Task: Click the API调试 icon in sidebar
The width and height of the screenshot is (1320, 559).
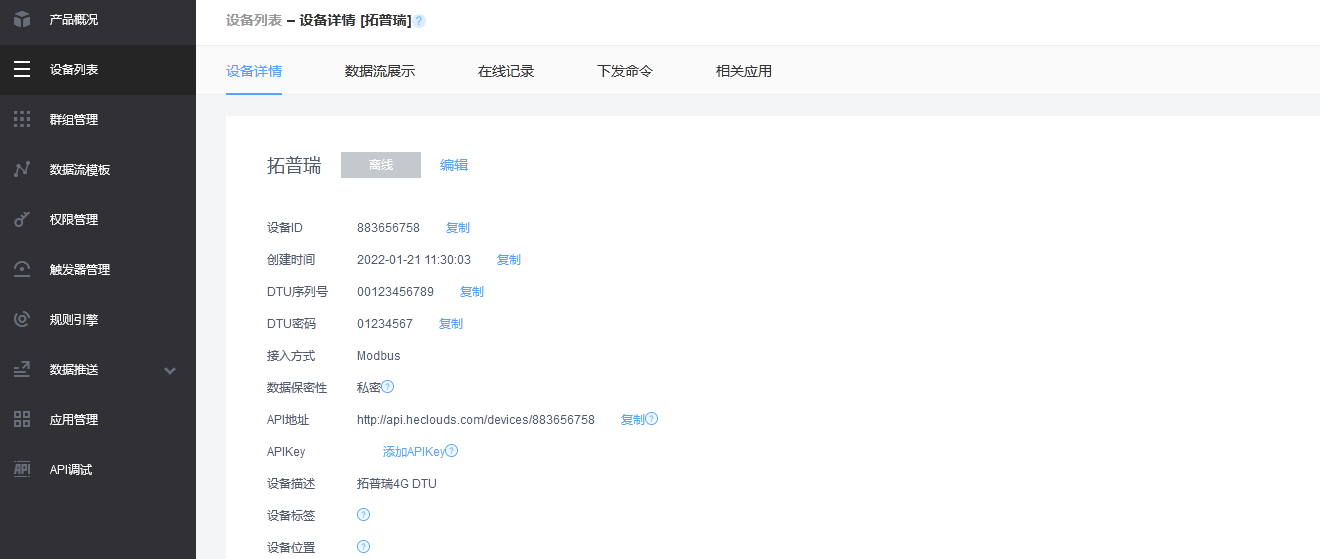Action: 22,470
